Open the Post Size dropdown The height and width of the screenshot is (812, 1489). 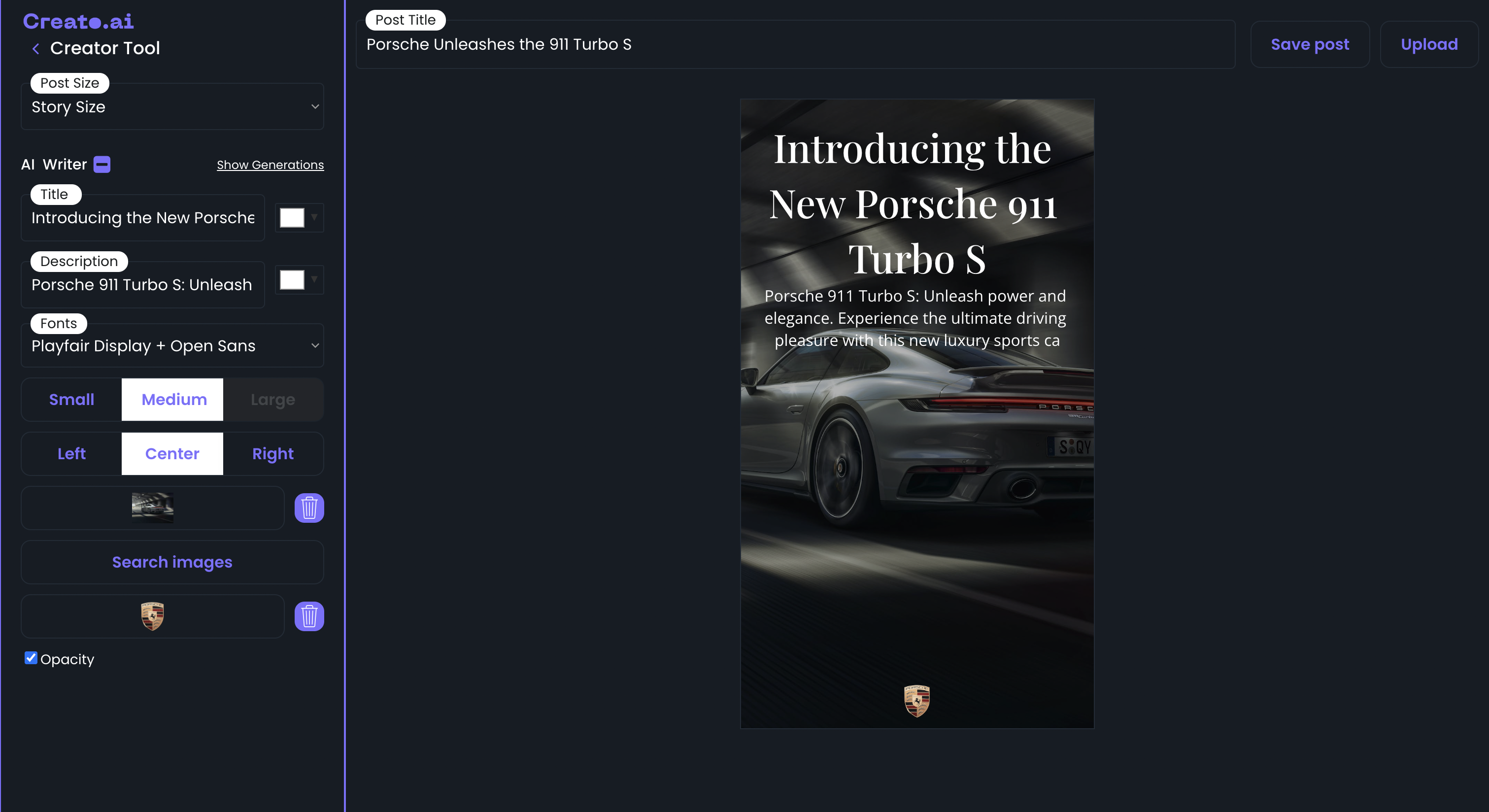172,106
